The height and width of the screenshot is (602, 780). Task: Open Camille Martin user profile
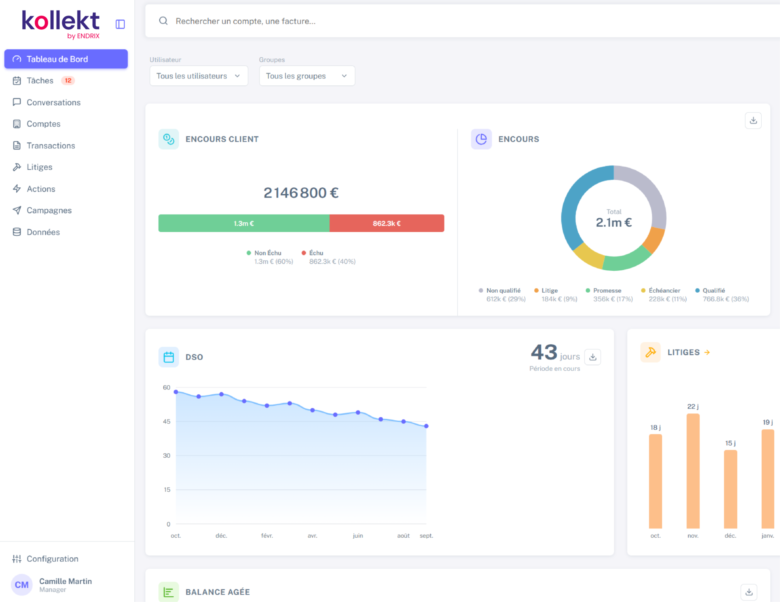[66, 585]
